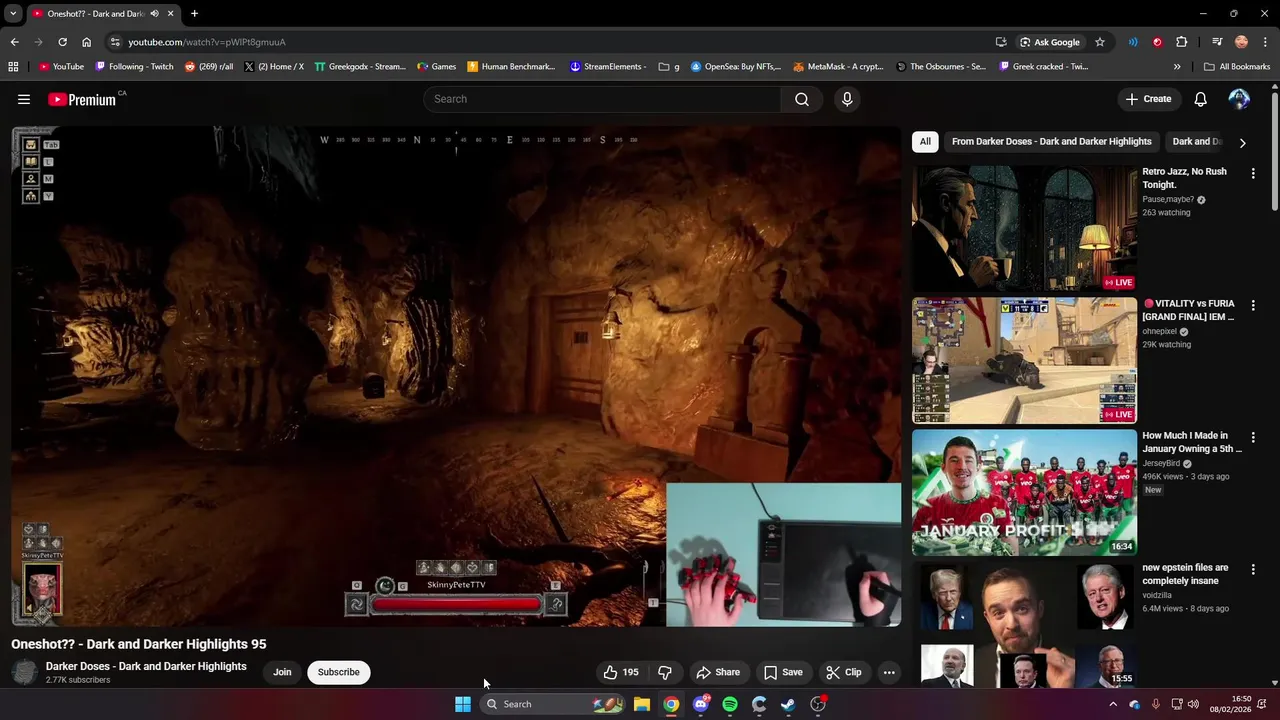The image size is (1280, 720).
Task: Like the video with 195 likes
Action: 621,672
